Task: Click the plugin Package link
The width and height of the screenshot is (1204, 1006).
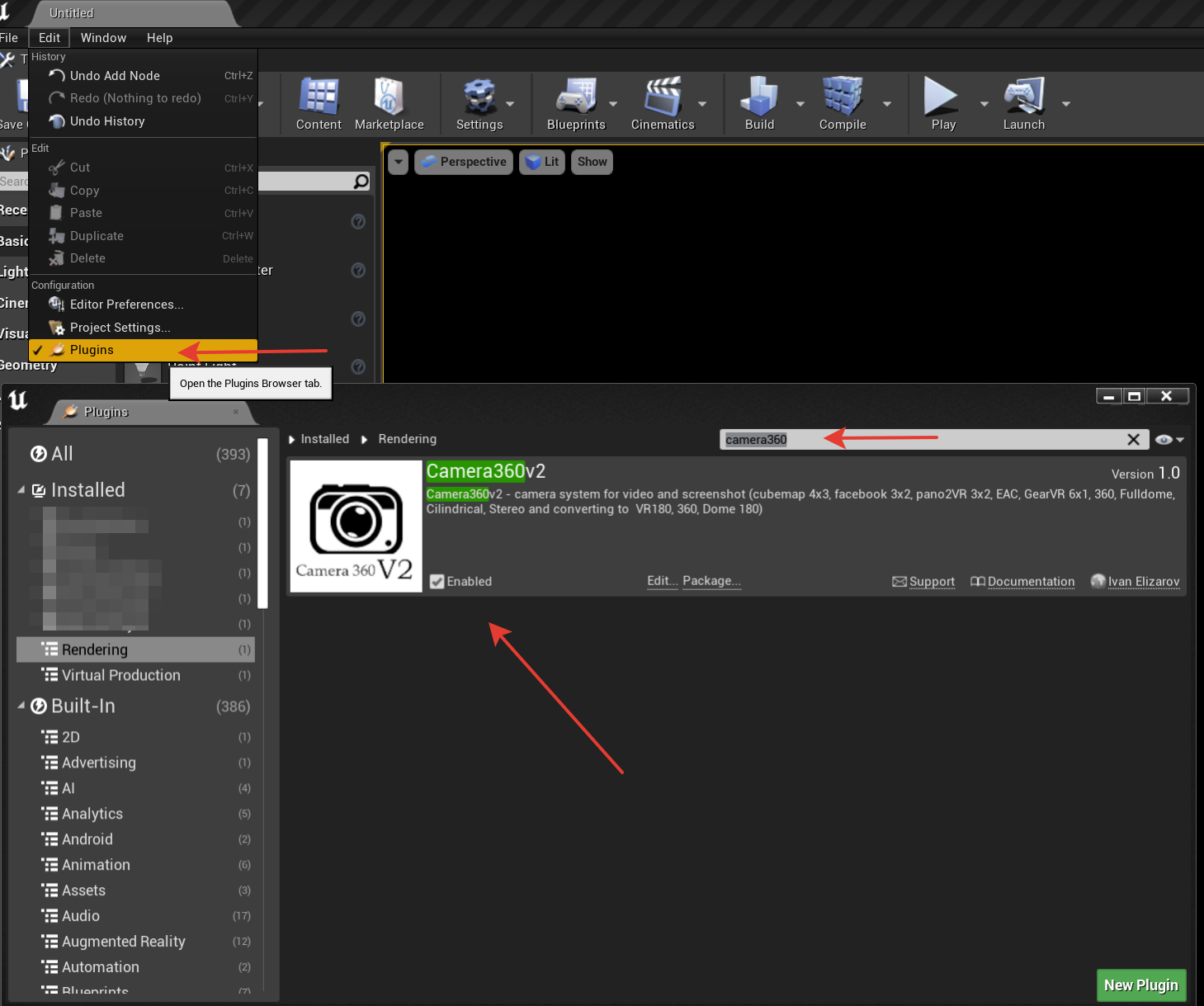Action: 711,581
